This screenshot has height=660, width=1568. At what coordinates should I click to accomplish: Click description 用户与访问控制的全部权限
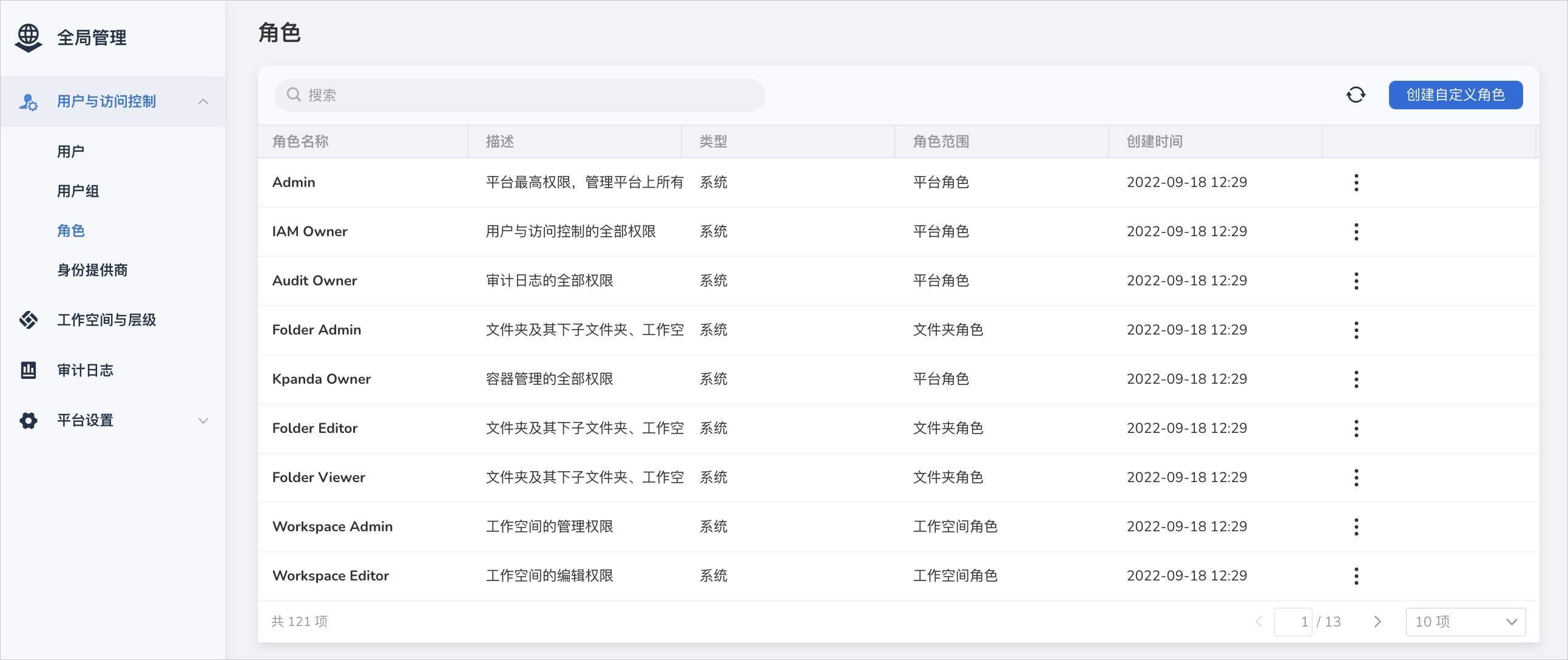point(571,232)
